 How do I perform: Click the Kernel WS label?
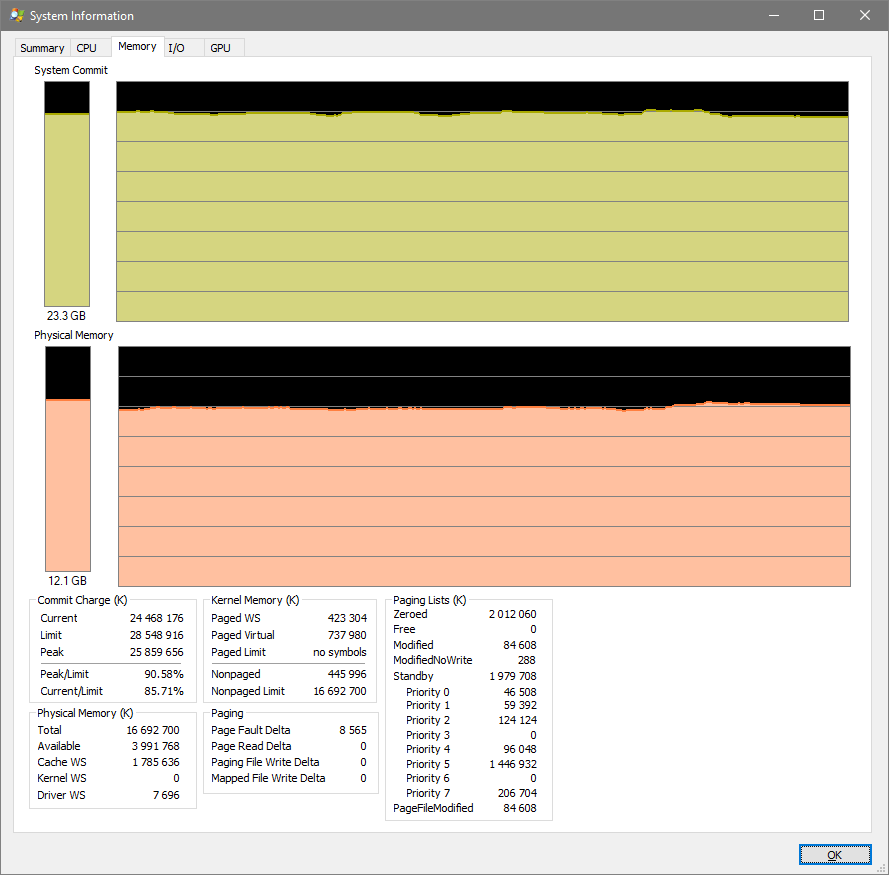(x=62, y=778)
